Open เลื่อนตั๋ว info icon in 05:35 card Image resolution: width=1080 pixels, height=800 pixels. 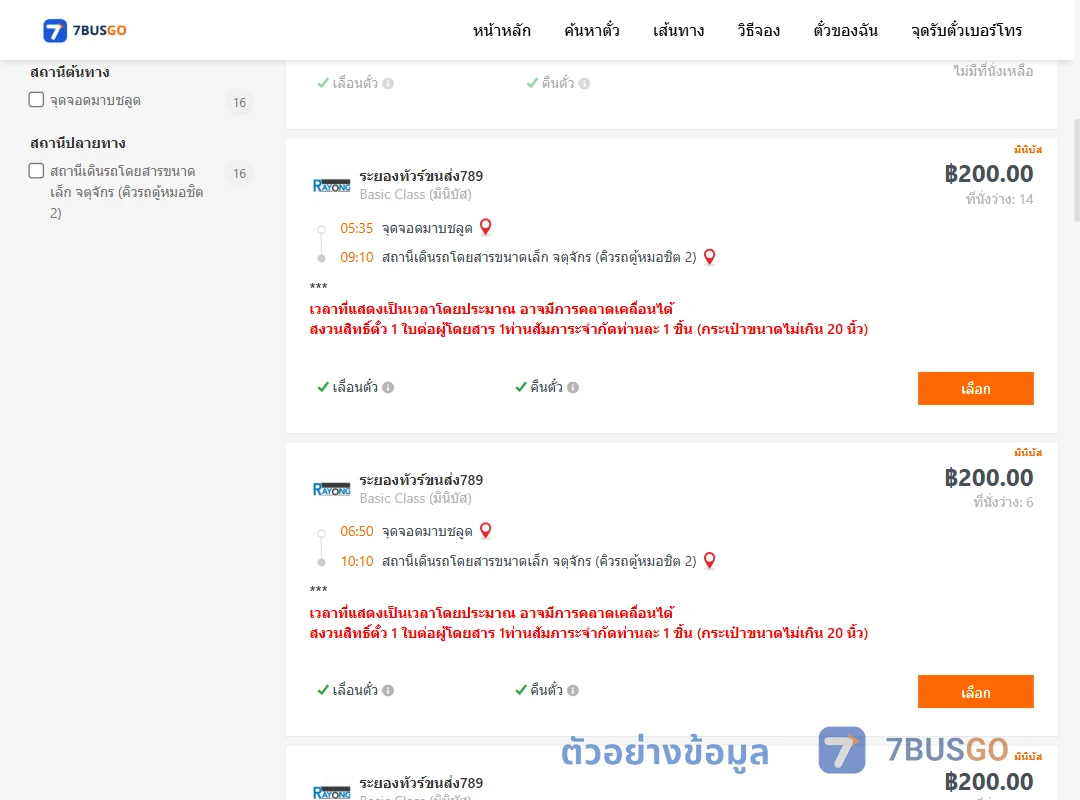[x=388, y=387]
